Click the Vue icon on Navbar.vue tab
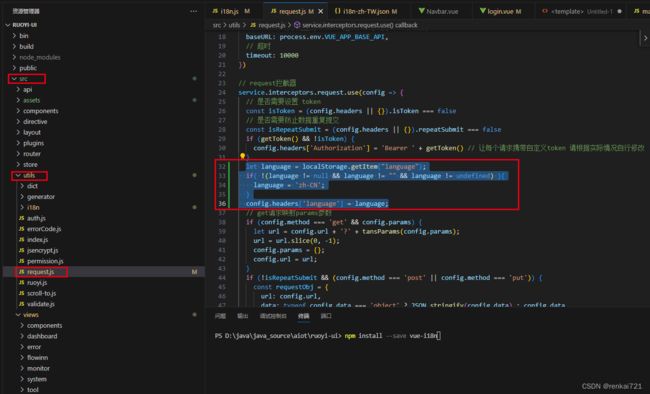The height and width of the screenshot is (394, 650). [x=422, y=11]
